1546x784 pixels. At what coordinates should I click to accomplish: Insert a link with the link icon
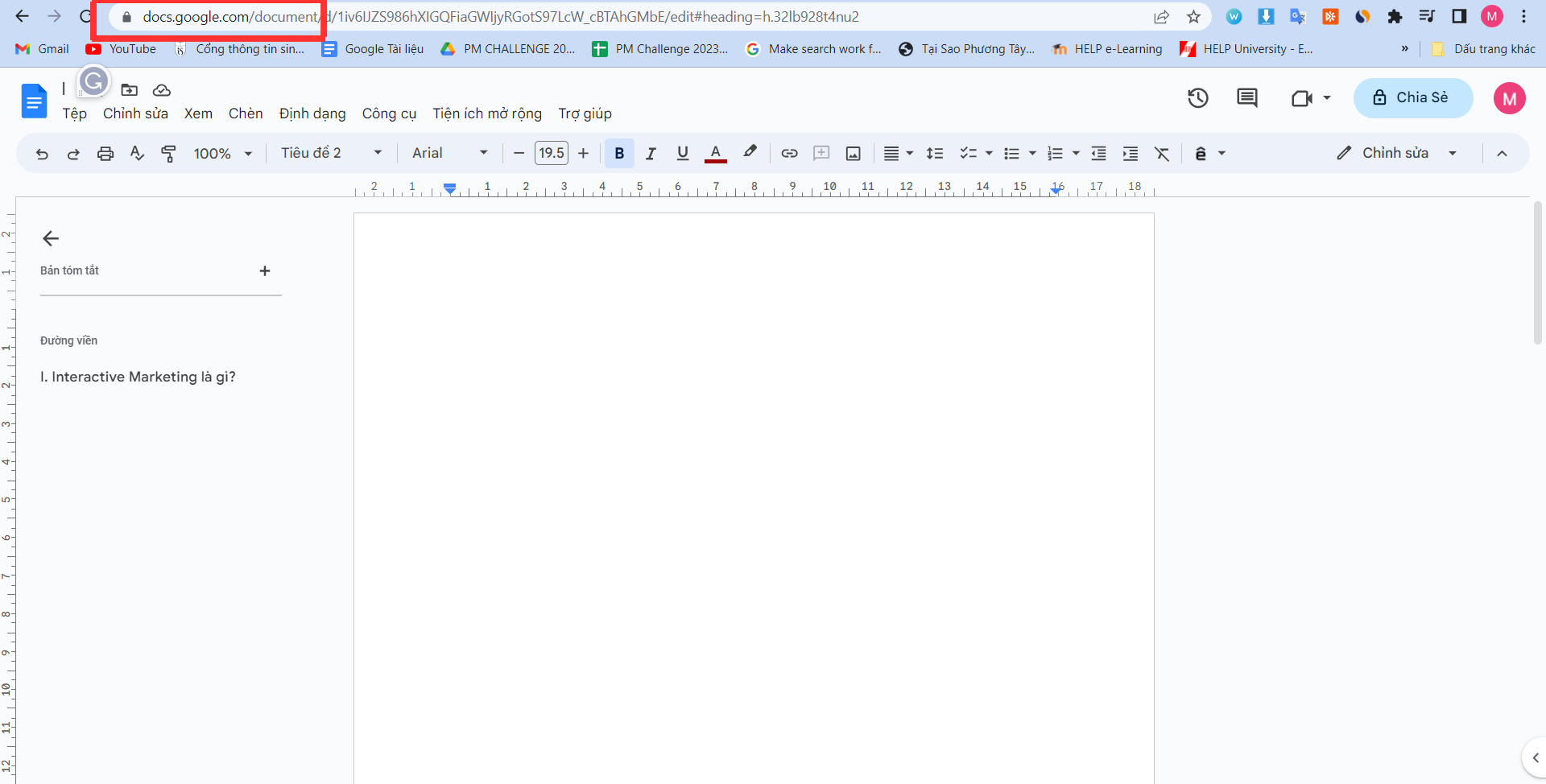[789, 154]
